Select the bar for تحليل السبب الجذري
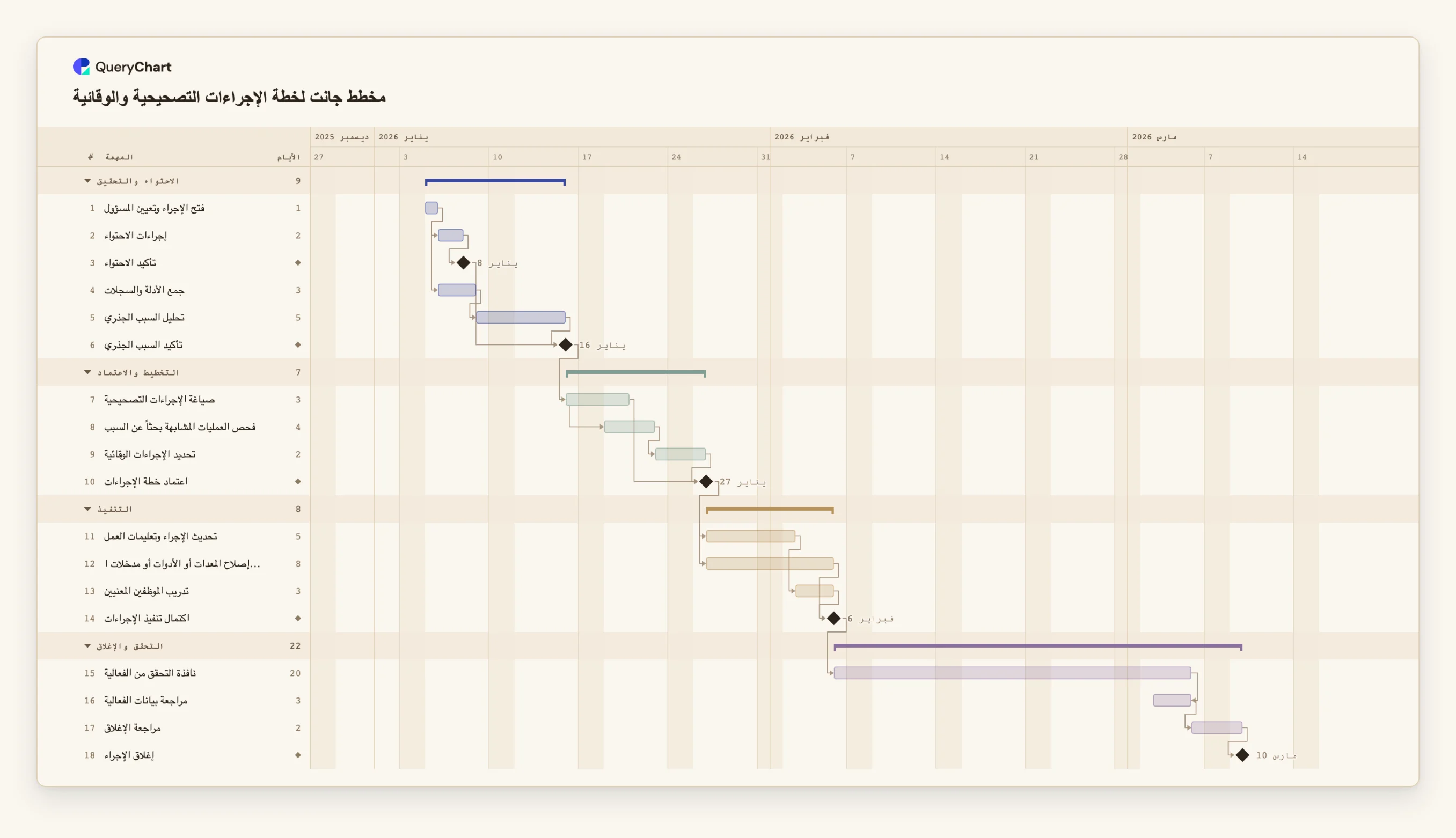Image resolution: width=1456 pixels, height=838 pixels. click(x=521, y=318)
